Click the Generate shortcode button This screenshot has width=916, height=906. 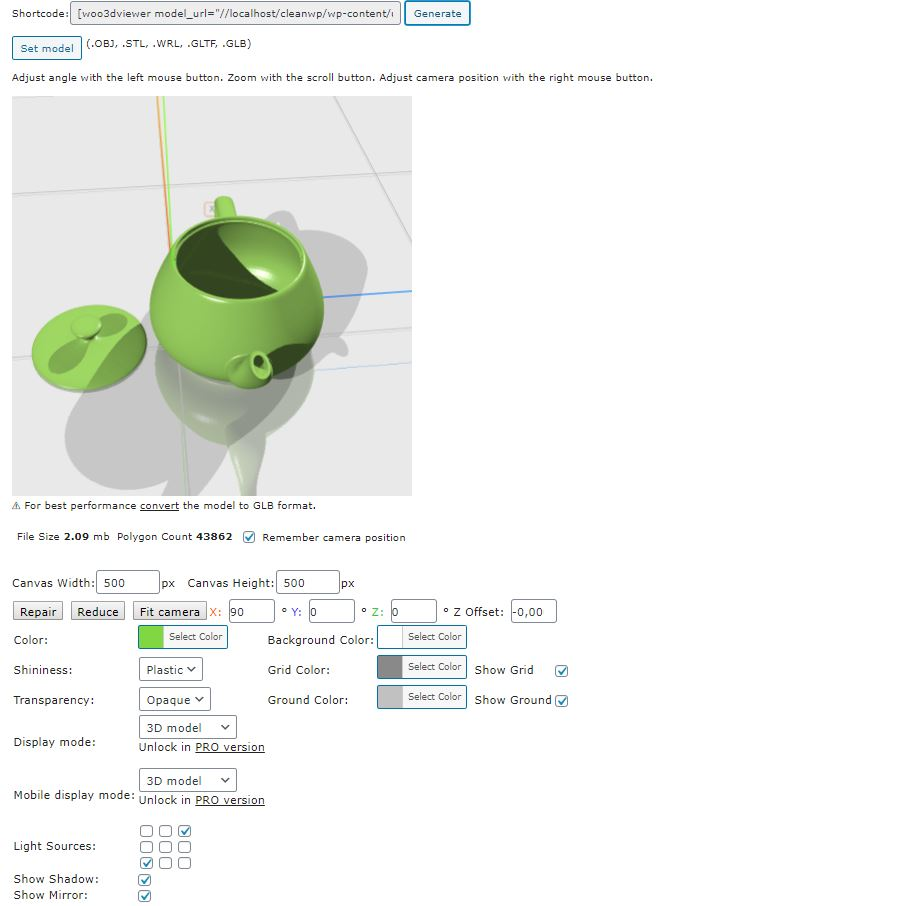[437, 13]
